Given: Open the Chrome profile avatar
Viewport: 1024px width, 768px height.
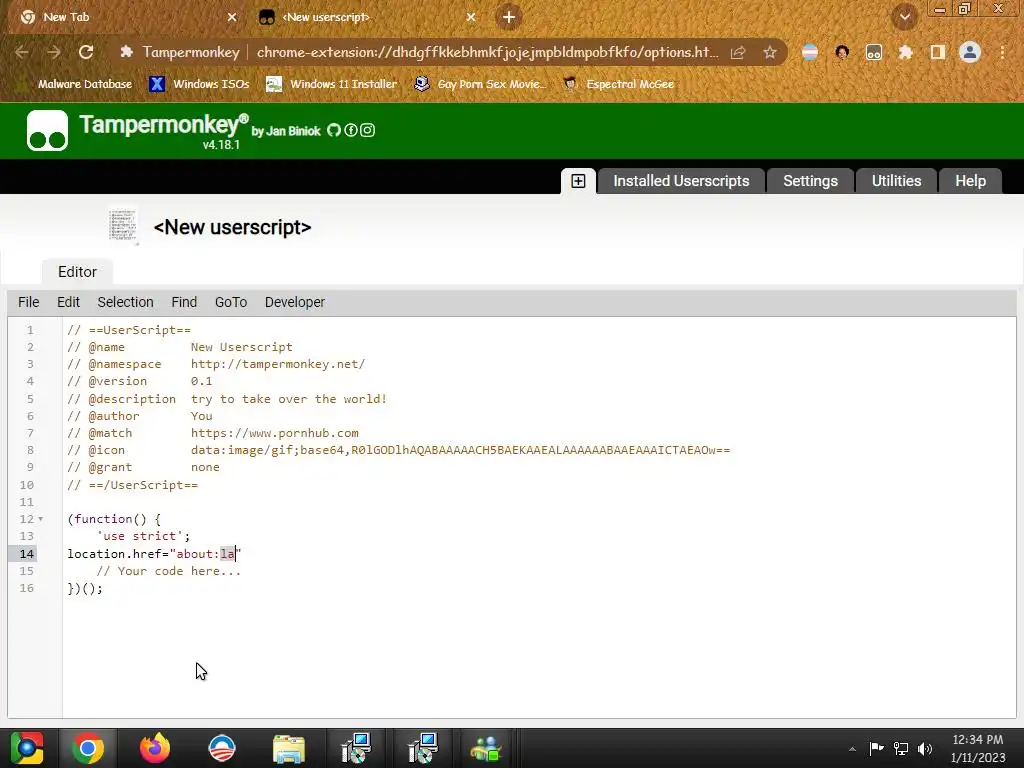Looking at the screenshot, I should pyautogui.click(x=970, y=52).
